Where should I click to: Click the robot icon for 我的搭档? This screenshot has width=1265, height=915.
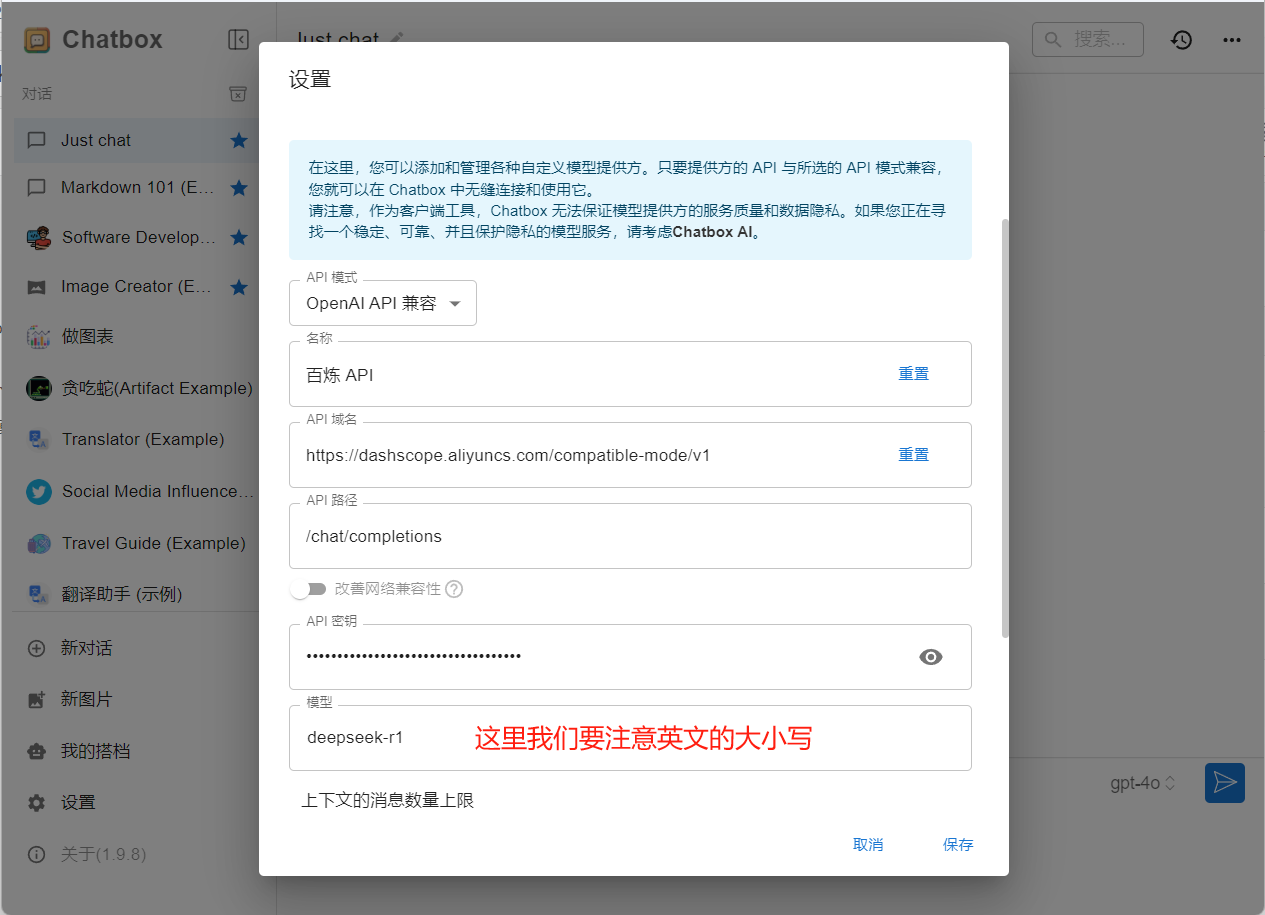37,751
